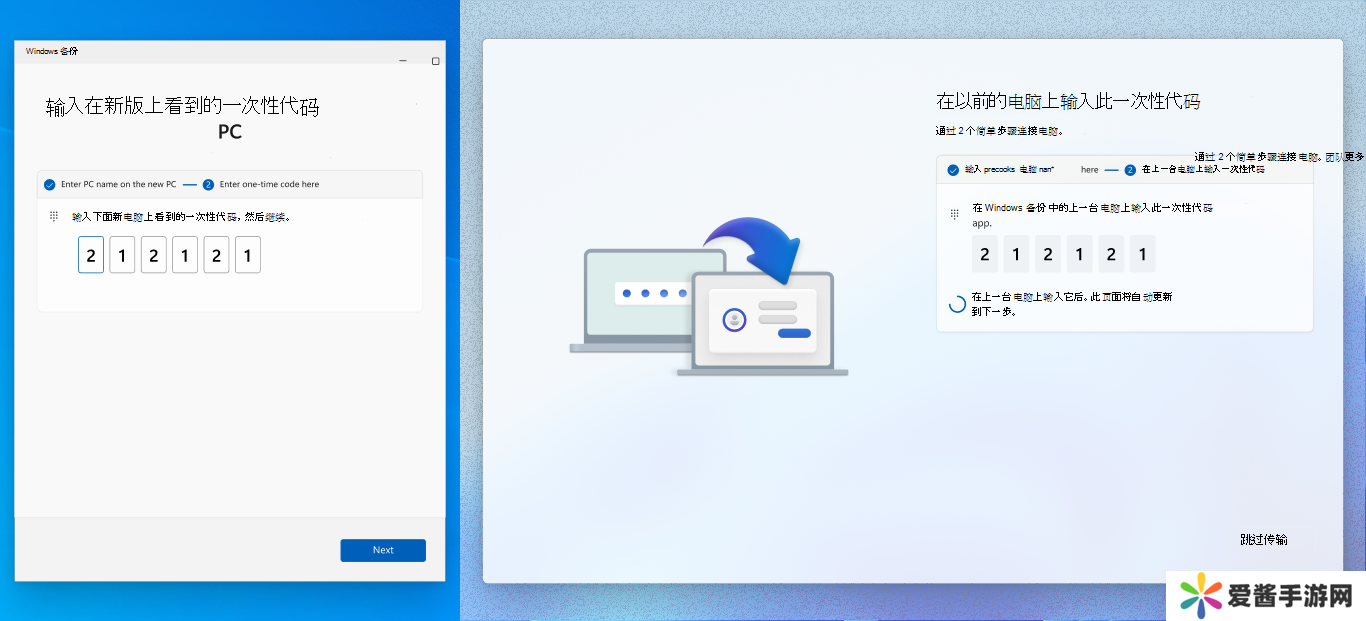Click checkmark icon beside 'Enter PC name on the new PC'
The width and height of the screenshot is (1366, 621).
click(x=49, y=184)
